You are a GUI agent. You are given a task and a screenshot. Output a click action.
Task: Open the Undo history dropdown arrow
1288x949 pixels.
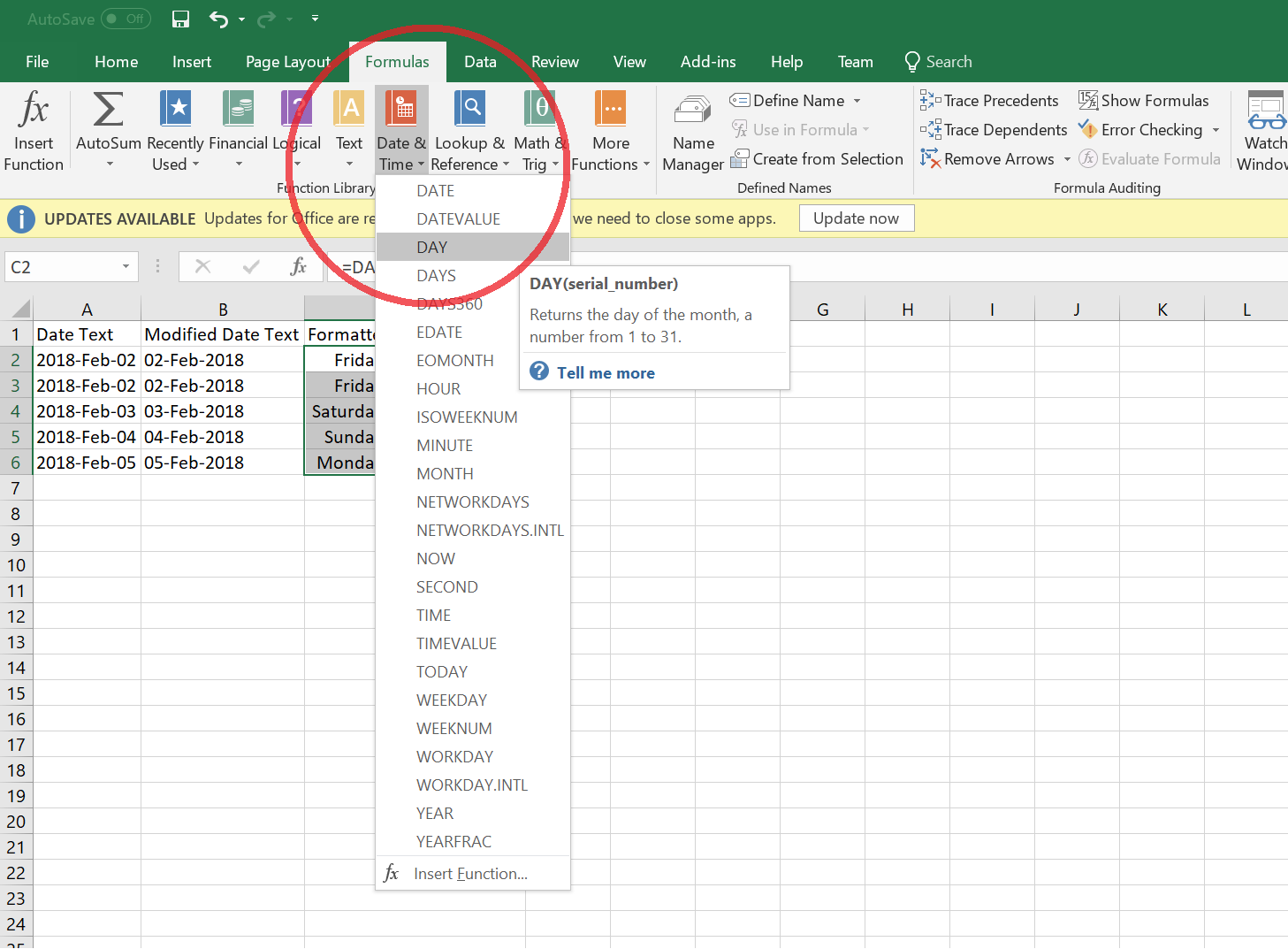[x=240, y=19]
